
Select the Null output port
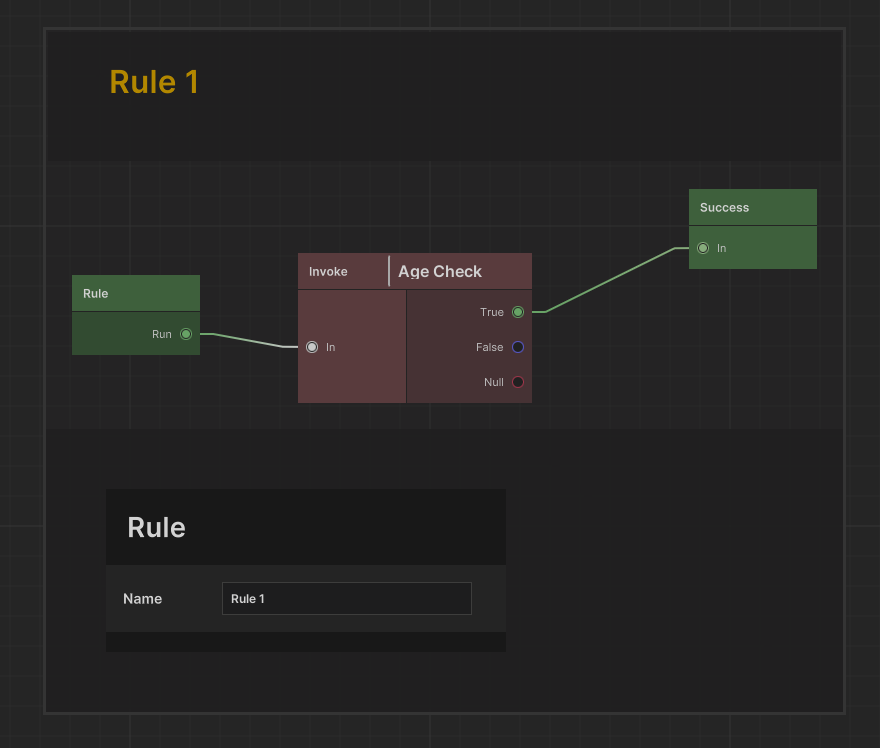tap(518, 382)
